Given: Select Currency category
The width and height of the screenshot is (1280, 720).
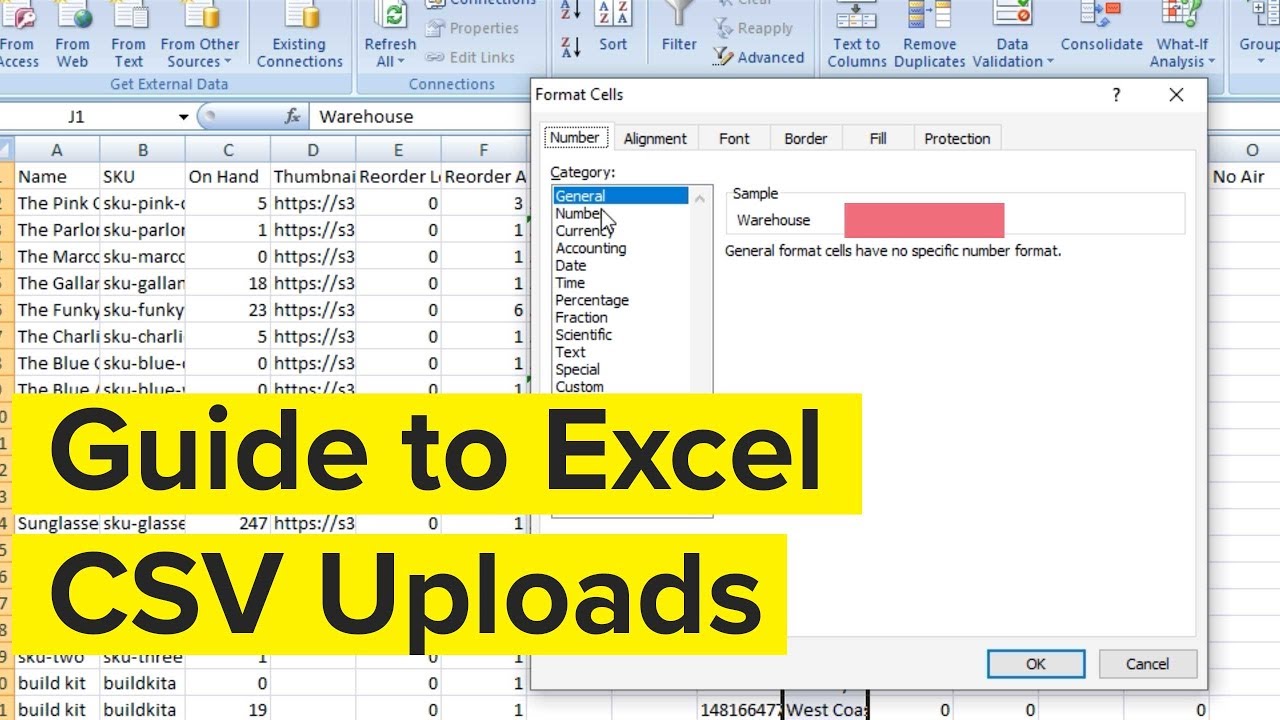Looking at the screenshot, I should tap(620, 231).
